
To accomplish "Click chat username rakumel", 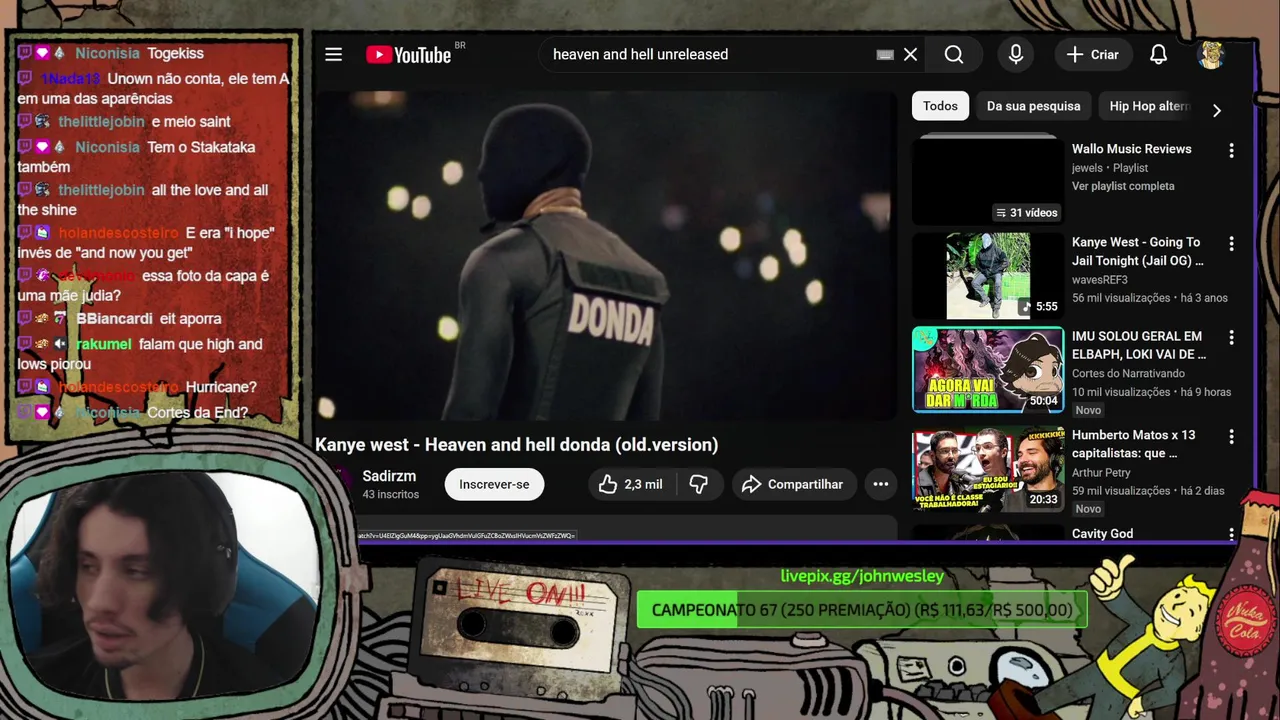I will (103, 344).
